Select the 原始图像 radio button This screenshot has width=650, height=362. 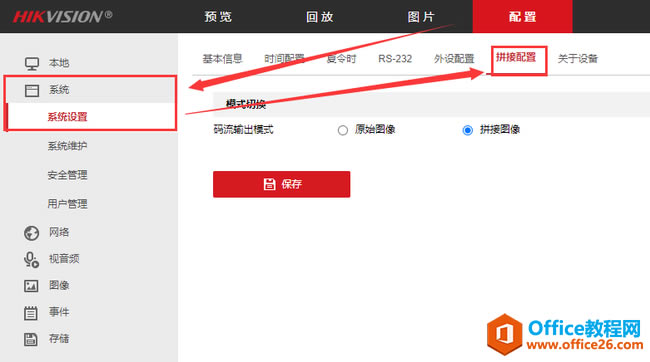pos(342,130)
